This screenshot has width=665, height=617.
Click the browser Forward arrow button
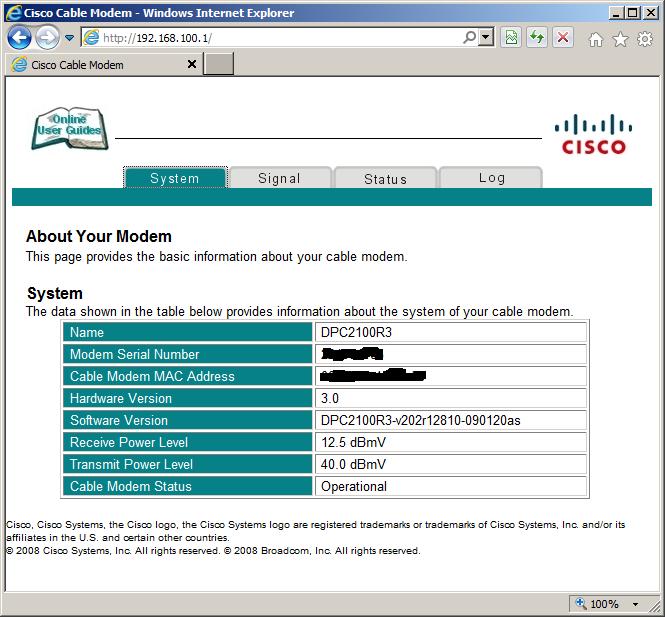[47, 38]
